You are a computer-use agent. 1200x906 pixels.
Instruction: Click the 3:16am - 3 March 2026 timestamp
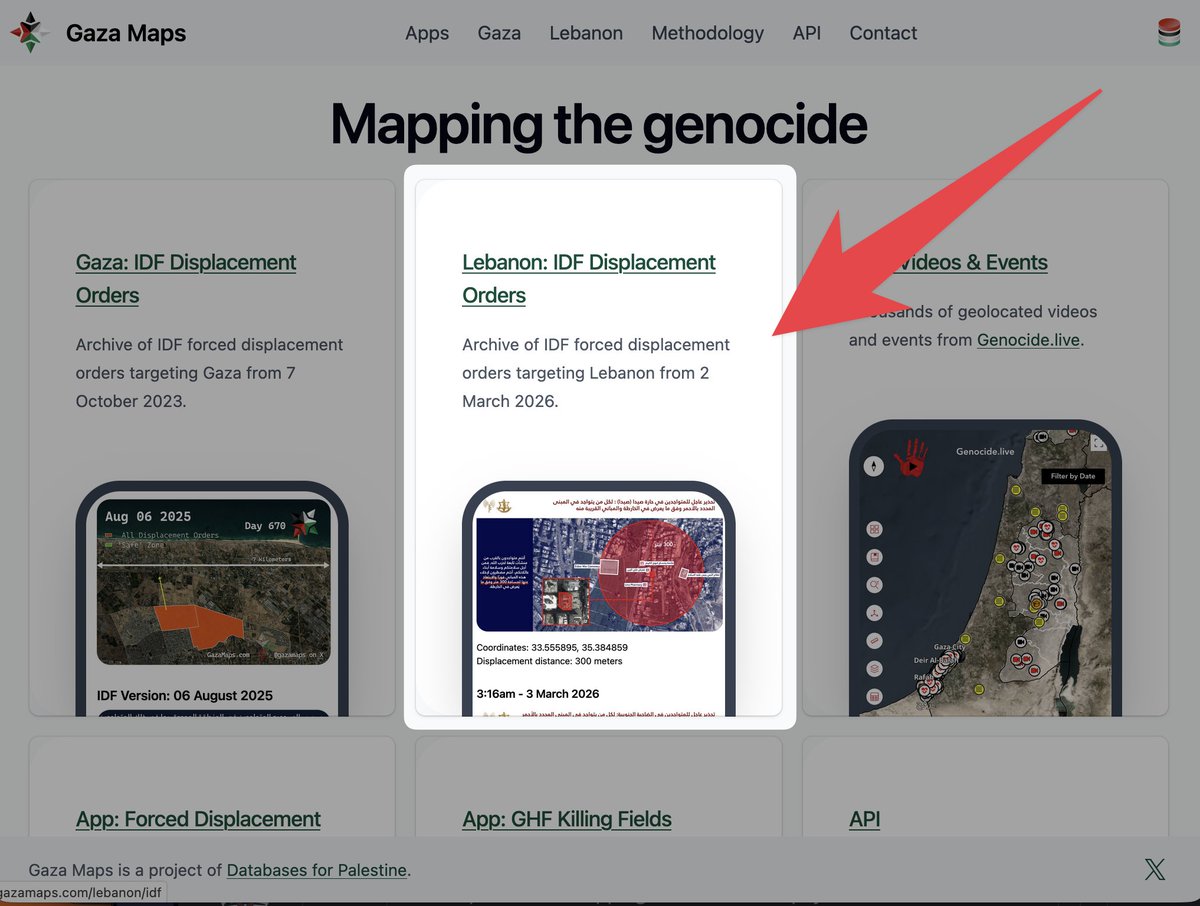tap(538, 693)
